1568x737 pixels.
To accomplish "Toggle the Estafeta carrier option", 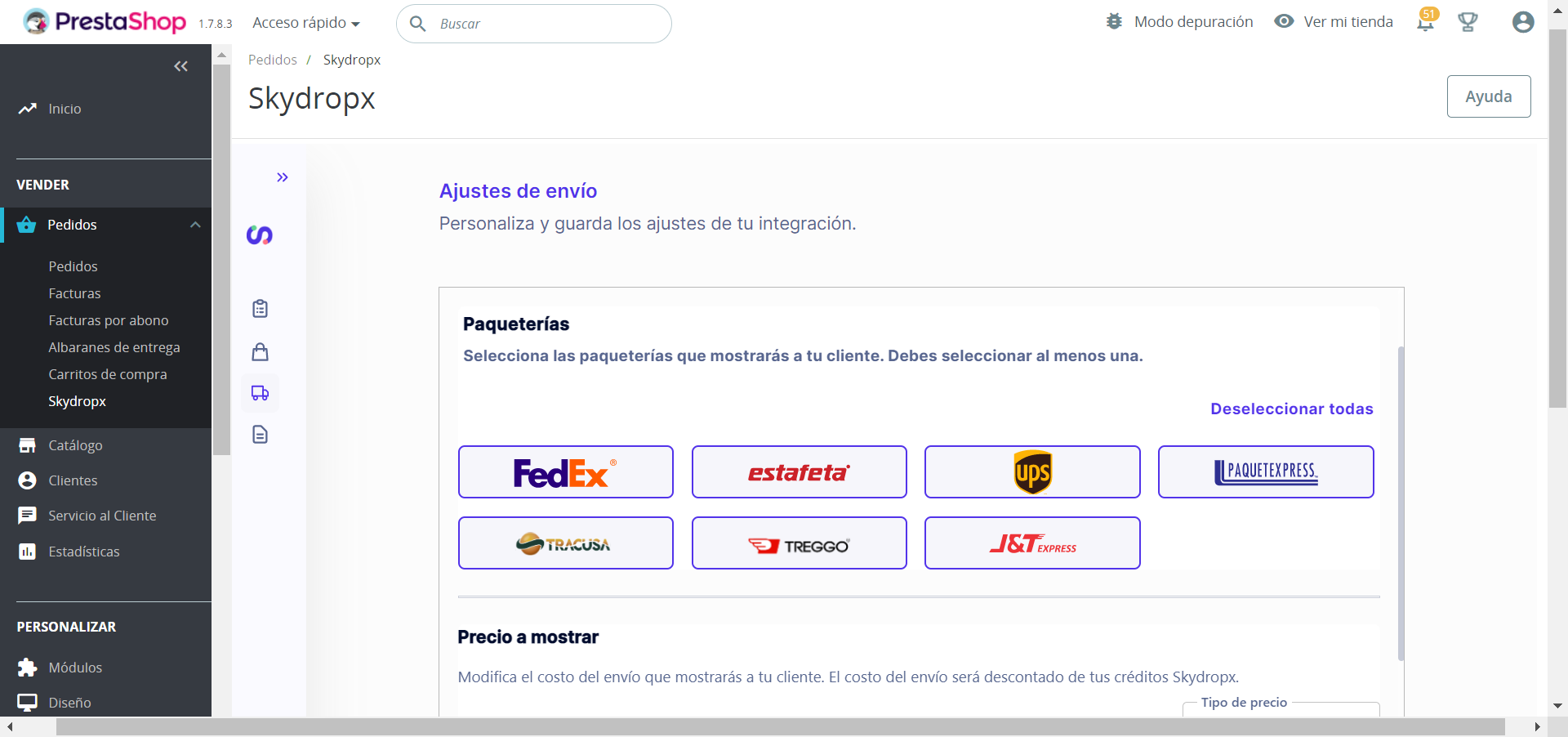I will click(800, 472).
